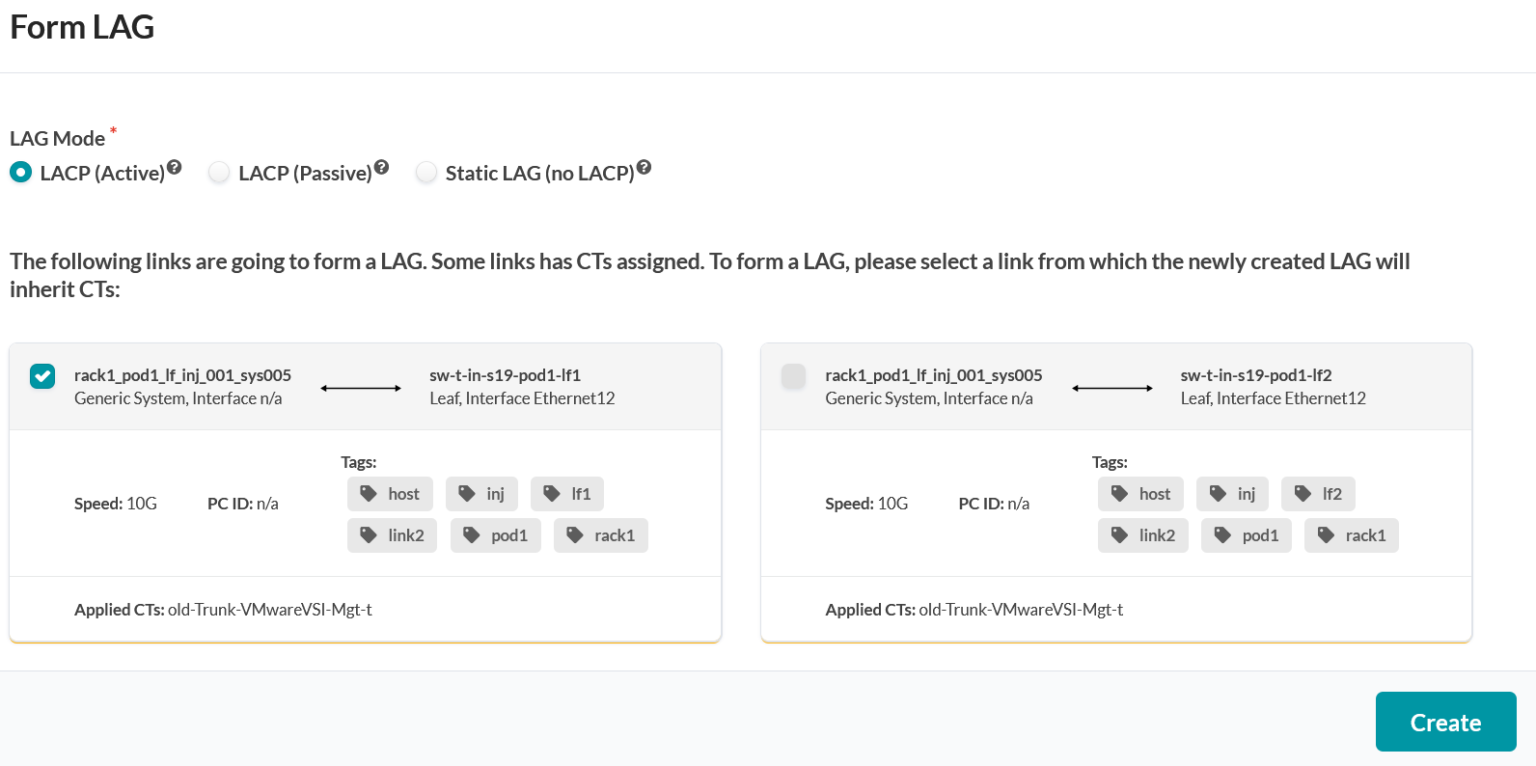Screen dimensions: 1536x766
Task: Select the 'lf1' tag icon
Action: [x=567, y=493]
